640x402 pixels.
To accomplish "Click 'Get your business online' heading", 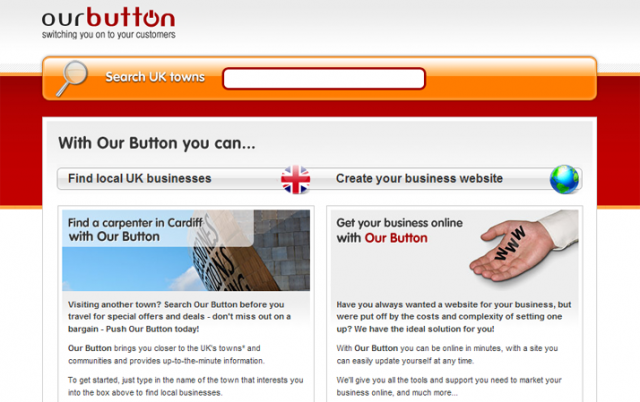I will [x=399, y=223].
